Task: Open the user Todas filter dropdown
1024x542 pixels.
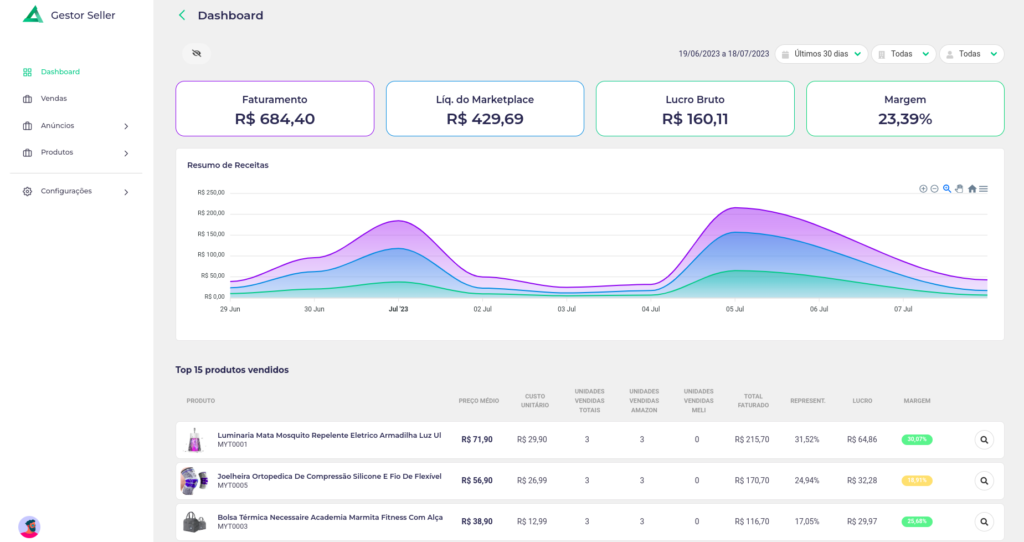Action: (x=971, y=54)
